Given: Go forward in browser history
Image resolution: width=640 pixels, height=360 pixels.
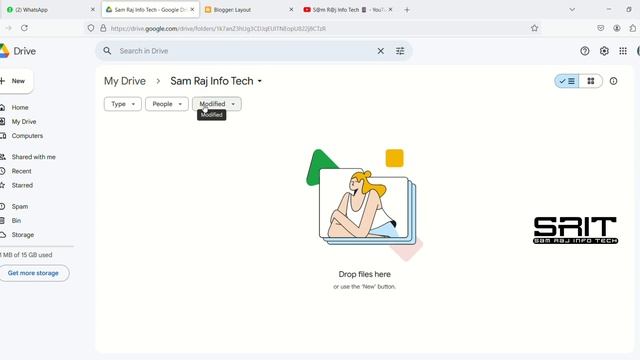Looking at the screenshot, I should (x=8, y=28).
